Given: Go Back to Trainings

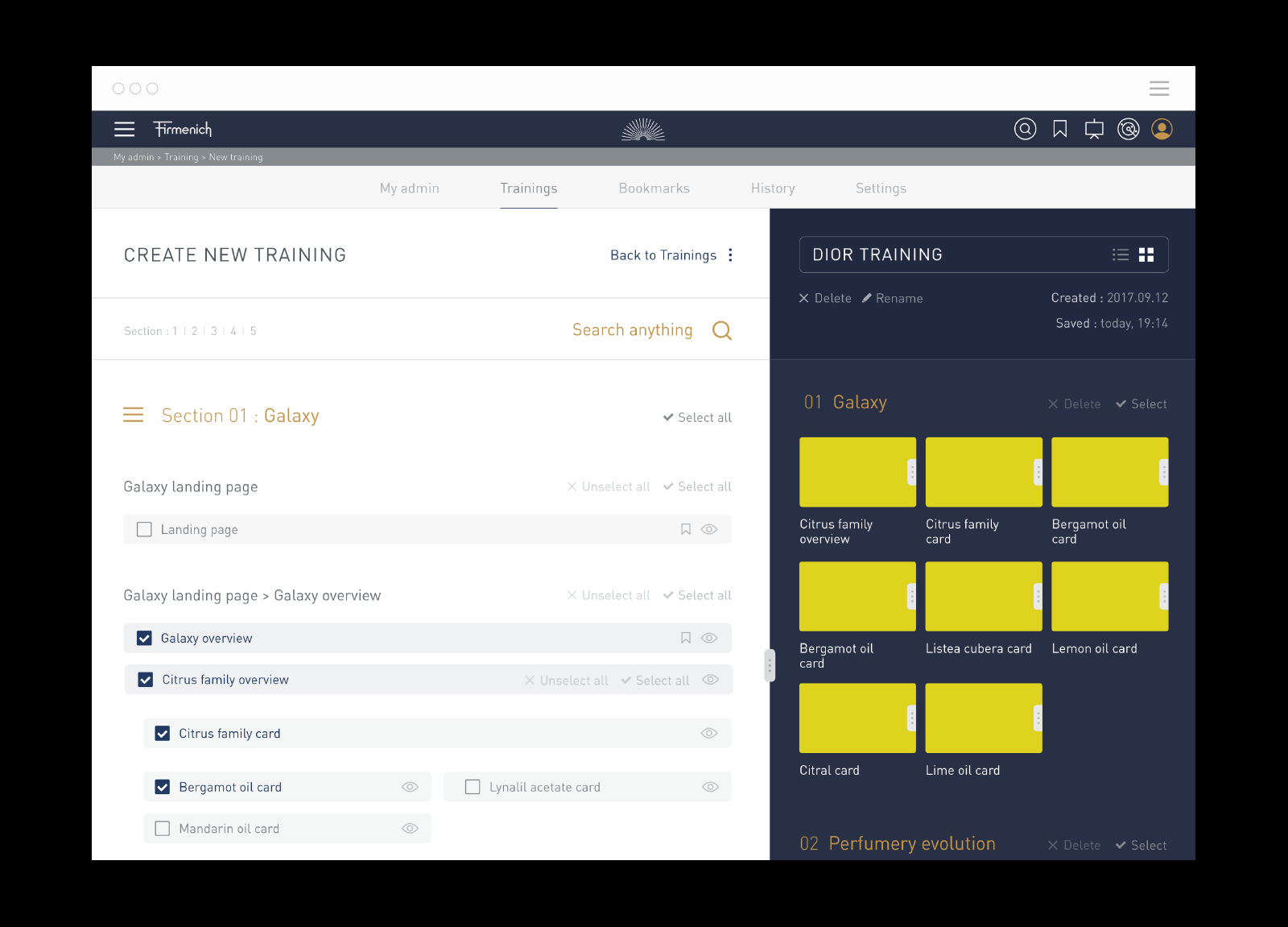Looking at the screenshot, I should pos(663,255).
